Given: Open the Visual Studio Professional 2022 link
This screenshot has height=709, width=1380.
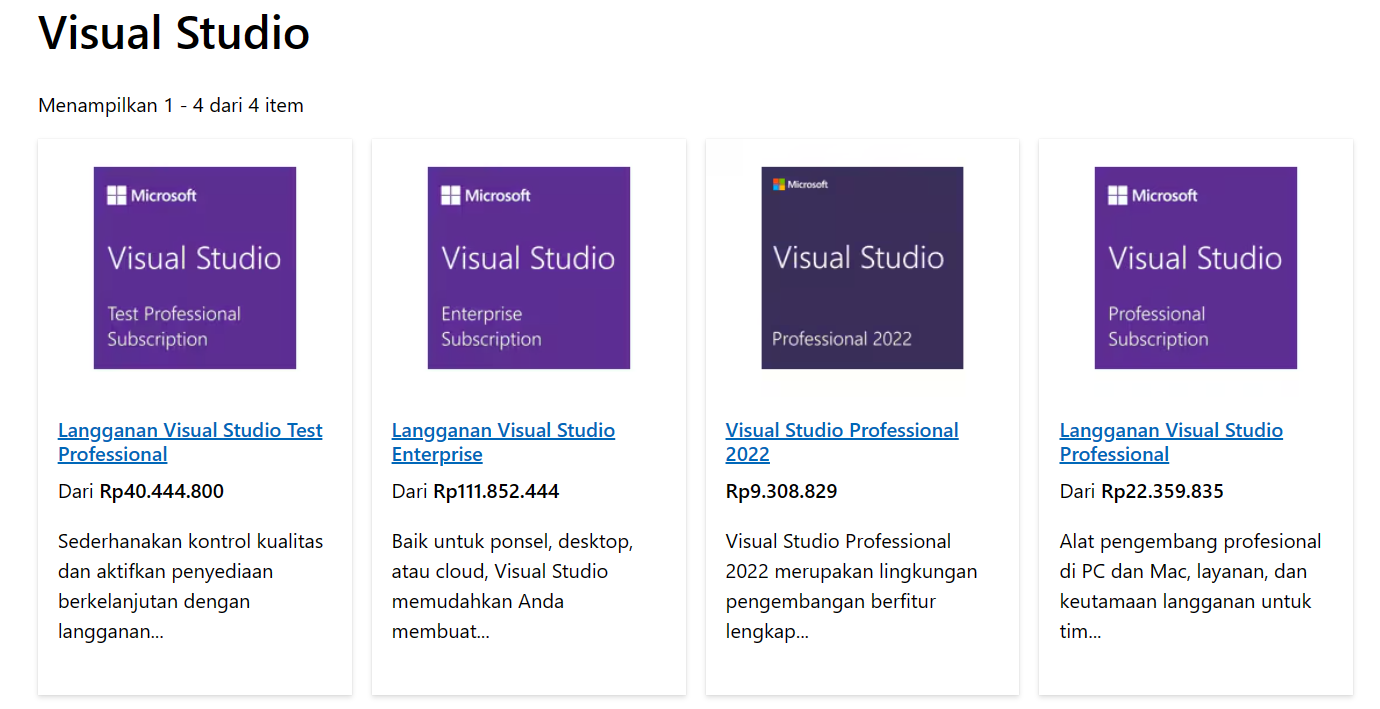Looking at the screenshot, I should [x=842, y=442].
